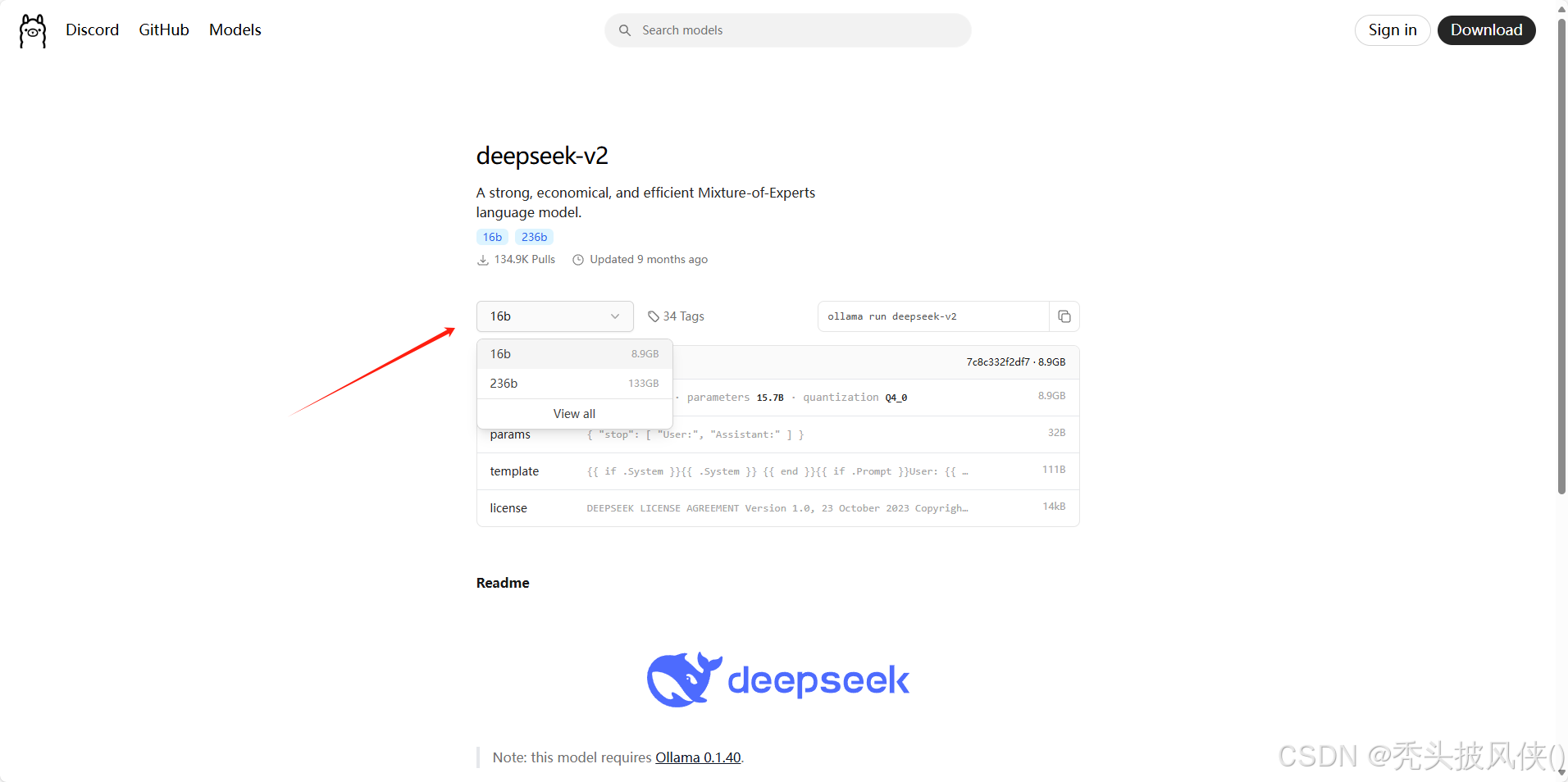This screenshot has height=782, width=1568.
Task: Choose the 236b 133GB dropdown option
Action: pyautogui.click(x=574, y=384)
